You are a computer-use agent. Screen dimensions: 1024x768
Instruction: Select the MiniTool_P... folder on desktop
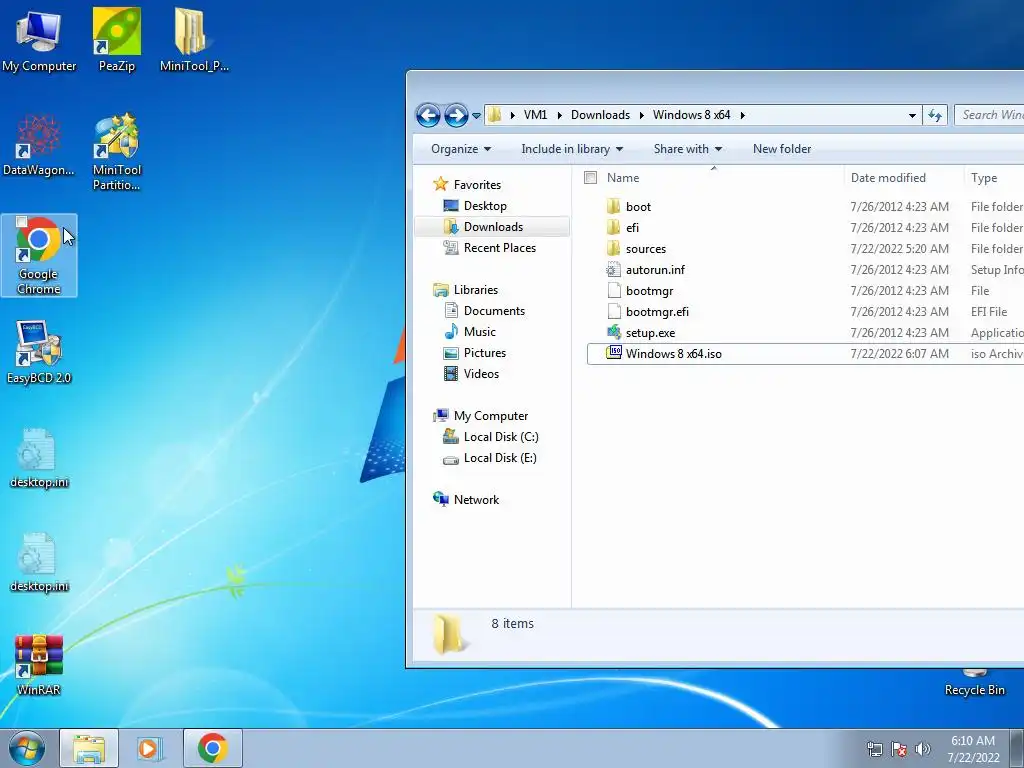[x=194, y=41]
